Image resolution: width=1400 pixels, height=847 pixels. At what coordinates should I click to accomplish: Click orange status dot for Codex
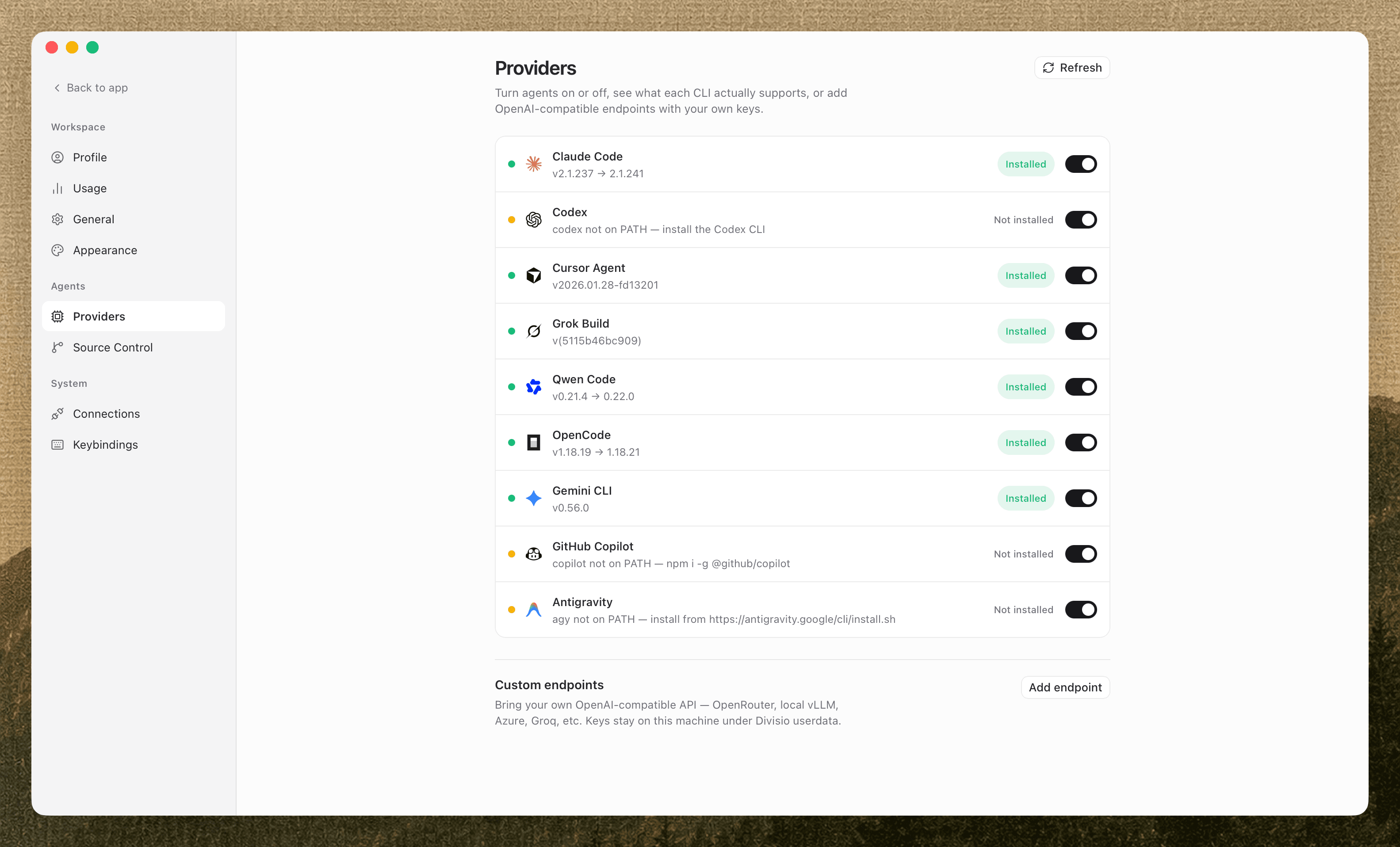click(x=511, y=220)
